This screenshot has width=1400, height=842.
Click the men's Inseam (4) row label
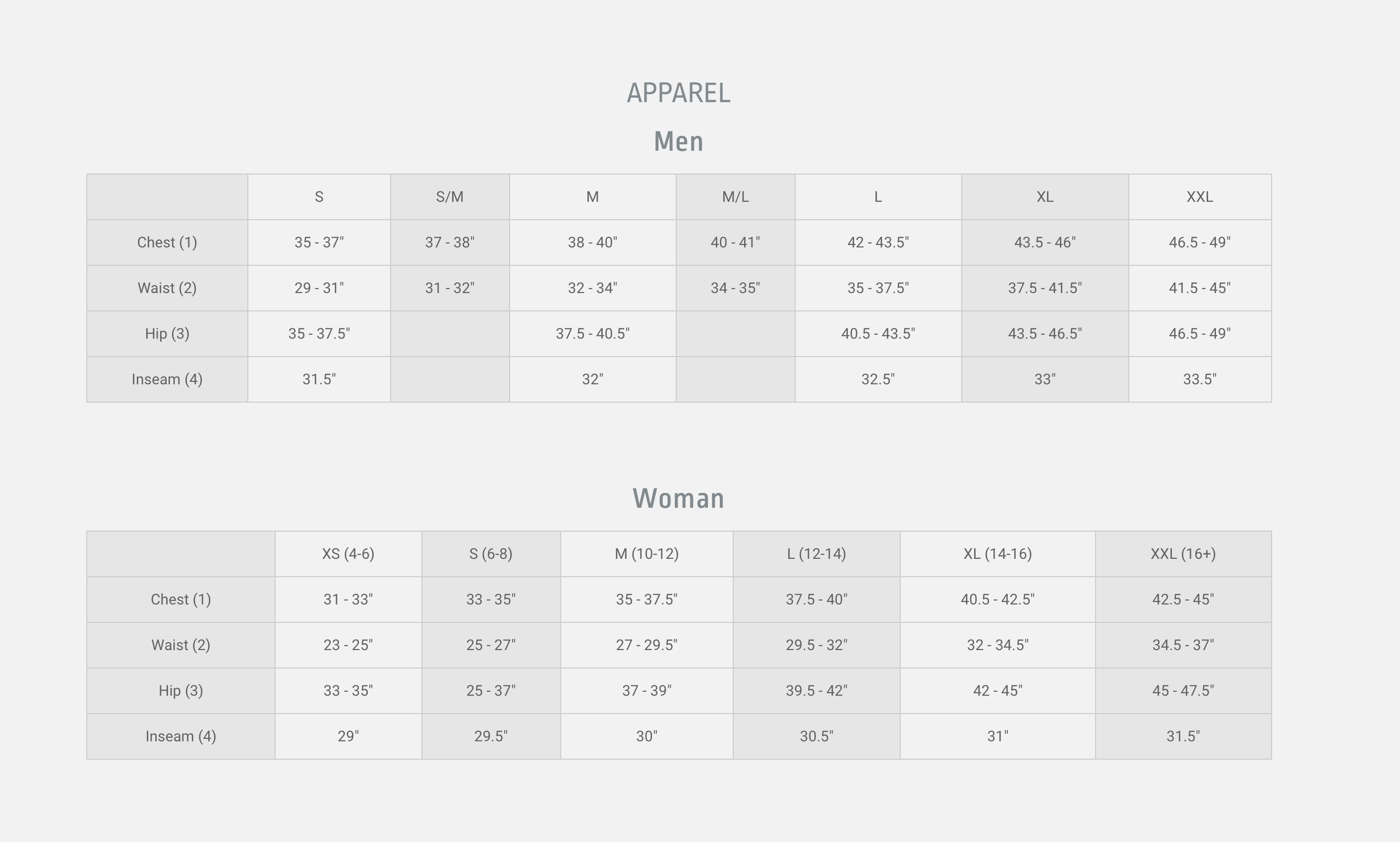[167, 379]
